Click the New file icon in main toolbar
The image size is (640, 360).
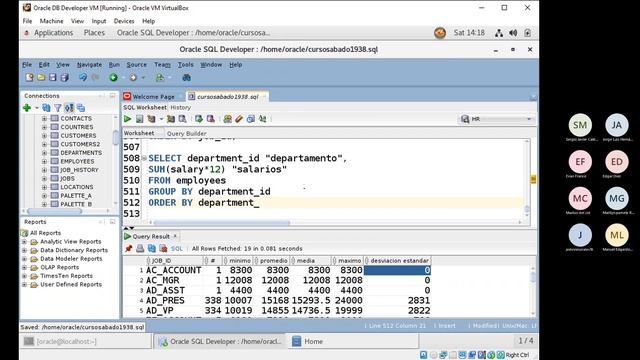point(29,77)
